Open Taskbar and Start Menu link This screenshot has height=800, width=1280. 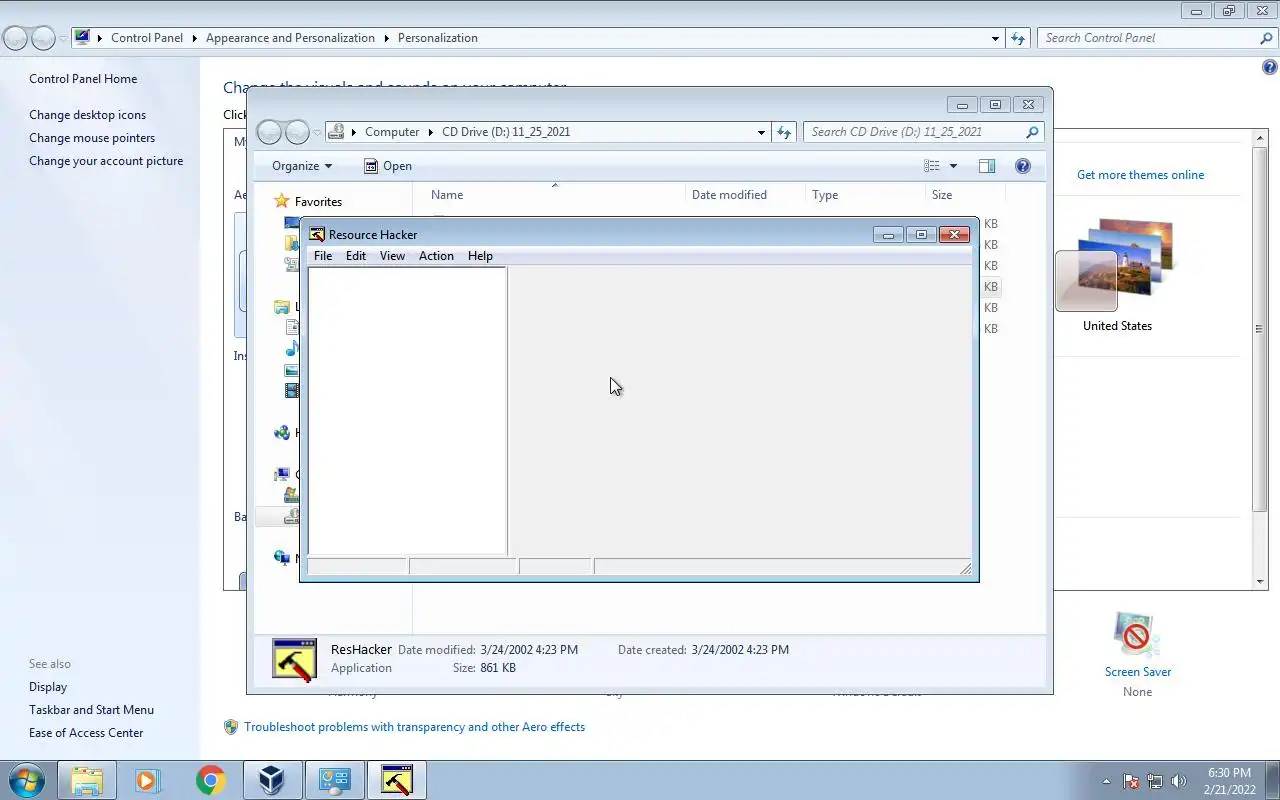point(91,710)
